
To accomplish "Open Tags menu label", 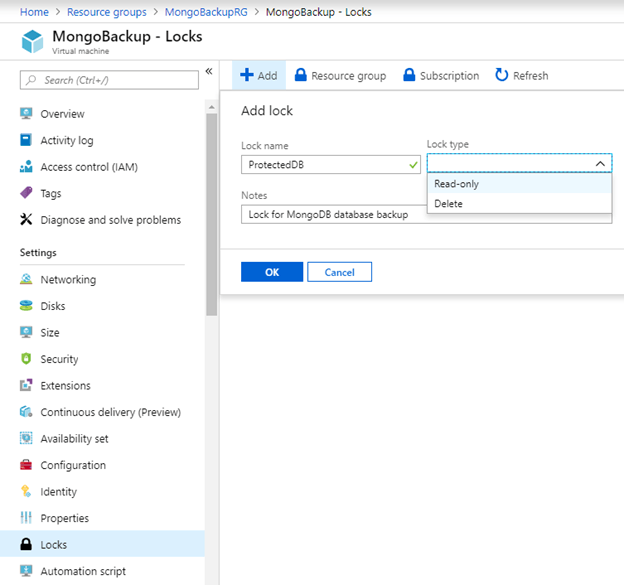I will [51, 193].
